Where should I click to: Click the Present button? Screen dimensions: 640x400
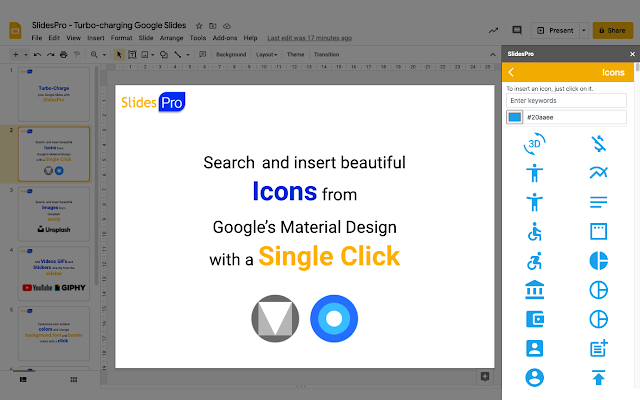click(555, 30)
